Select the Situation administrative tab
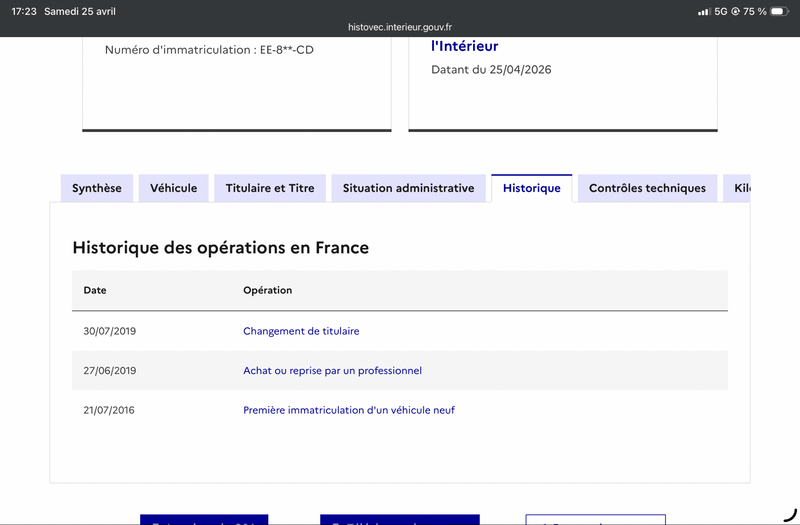The width and height of the screenshot is (800, 525). [408, 188]
